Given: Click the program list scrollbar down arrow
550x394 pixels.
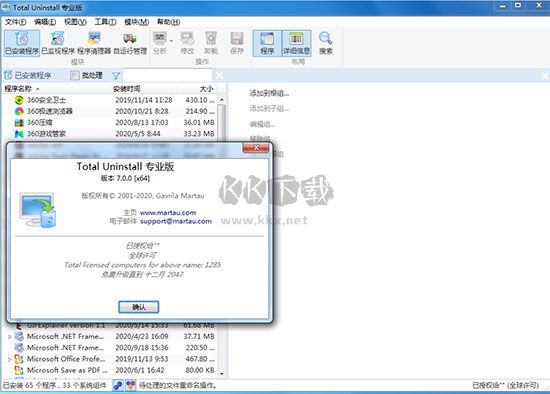Looking at the screenshot, I should tap(222, 374).
